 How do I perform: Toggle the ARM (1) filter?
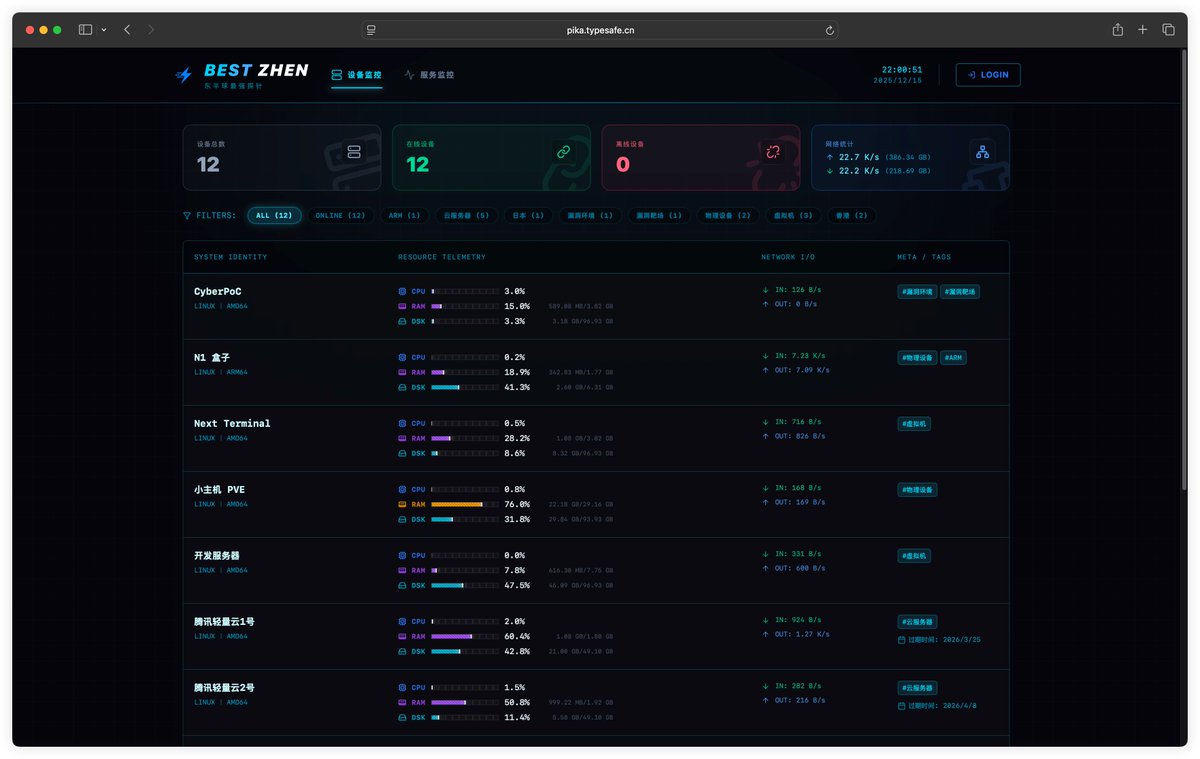point(405,215)
